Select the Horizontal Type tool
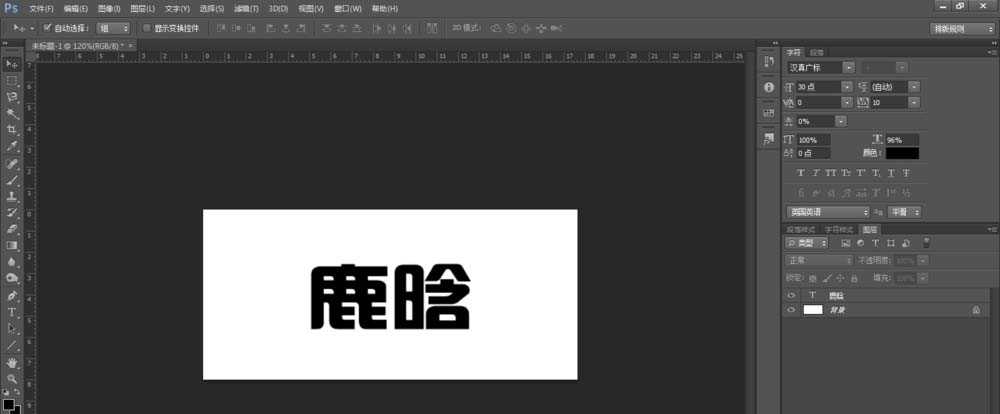The image size is (1000, 414). pyautogui.click(x=13, y=312)
